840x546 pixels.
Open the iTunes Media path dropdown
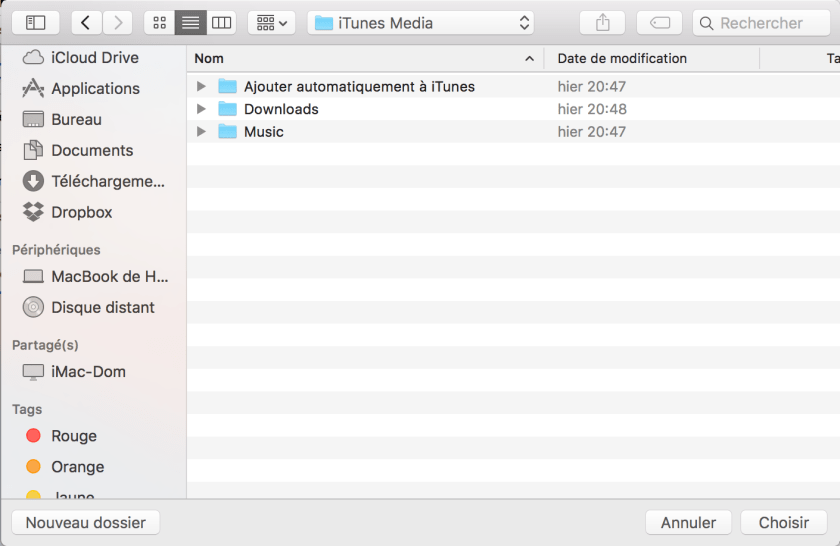[420, 22]
